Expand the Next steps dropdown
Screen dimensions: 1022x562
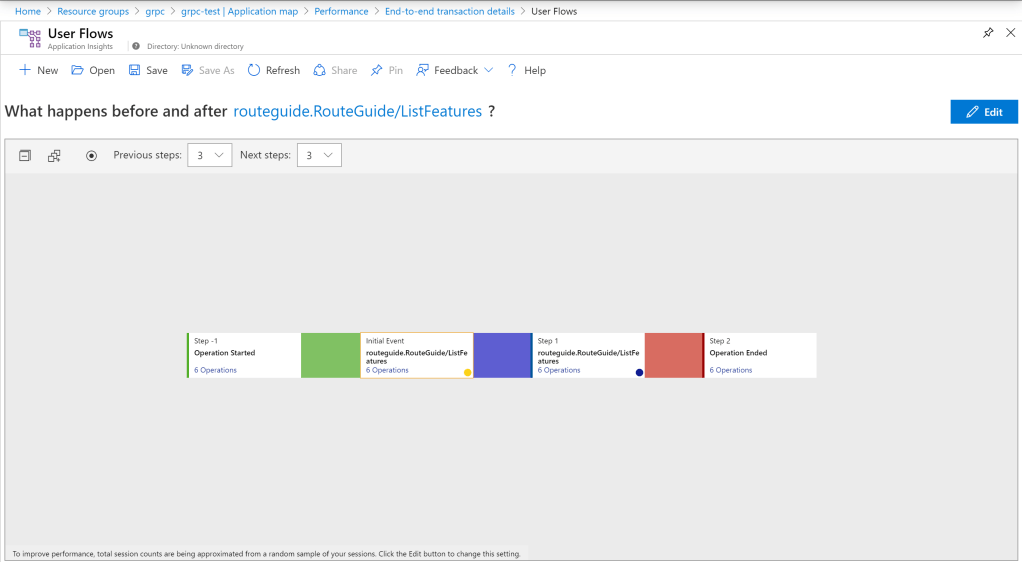[319, 155]
